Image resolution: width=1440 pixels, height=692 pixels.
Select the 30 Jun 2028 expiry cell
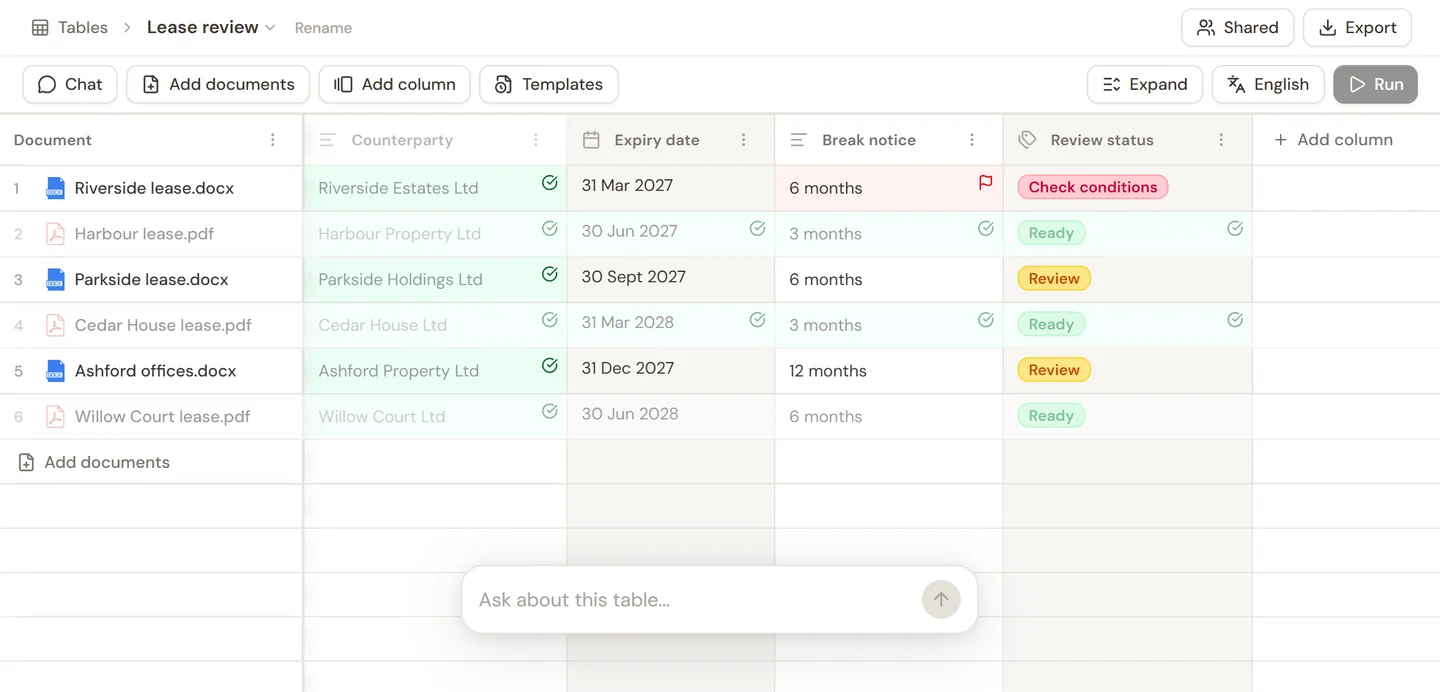670,417
